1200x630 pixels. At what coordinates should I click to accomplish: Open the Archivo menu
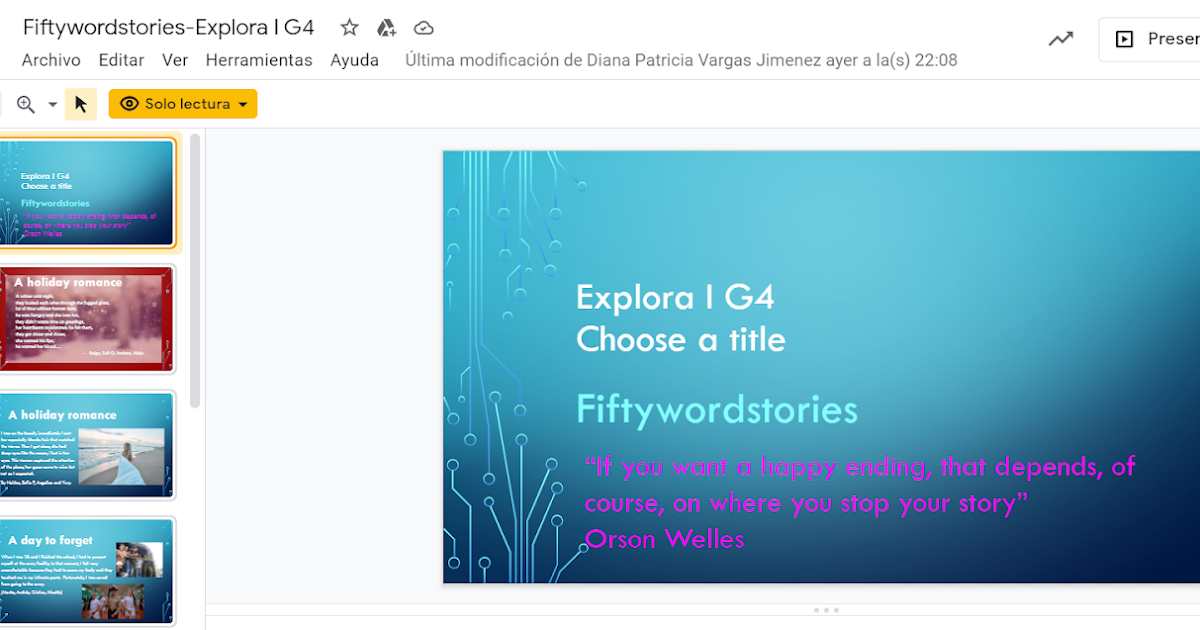[x=50, y=60]
